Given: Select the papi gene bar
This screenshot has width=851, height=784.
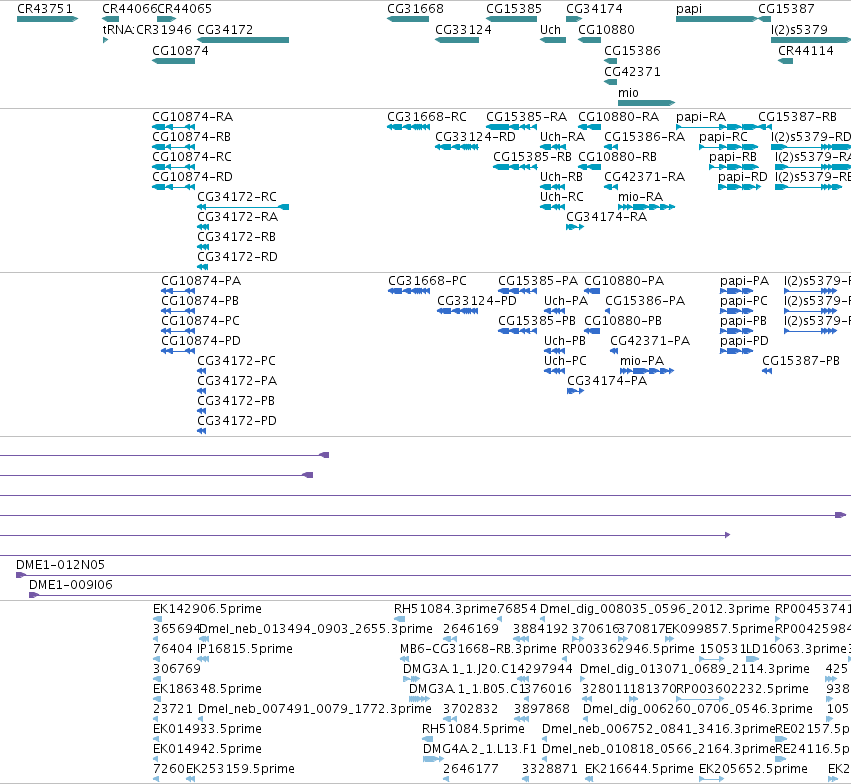Looking at the screenshot, I should 716,19.
